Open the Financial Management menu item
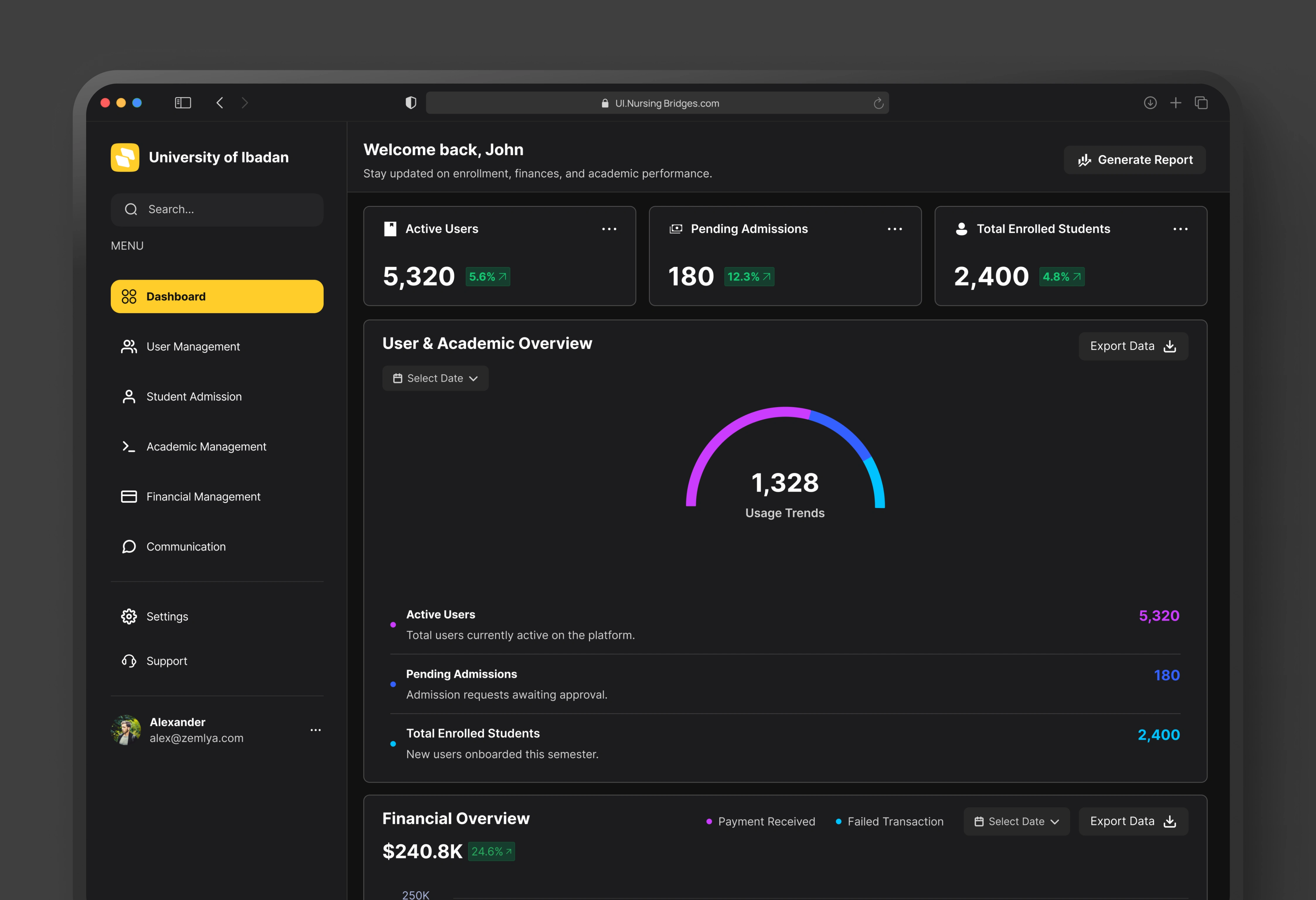The image size is (1316, 900). point(203,496)
